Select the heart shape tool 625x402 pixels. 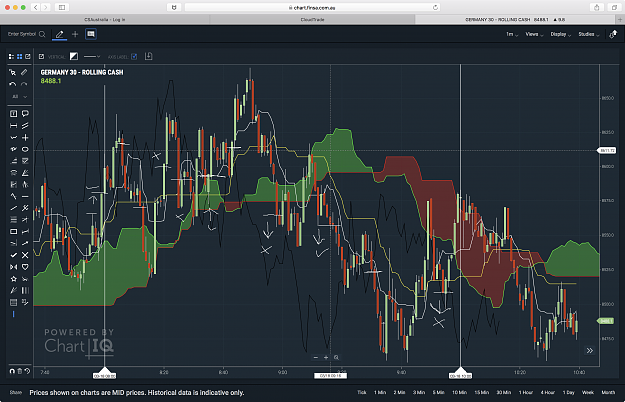click(x=25, y=267)
